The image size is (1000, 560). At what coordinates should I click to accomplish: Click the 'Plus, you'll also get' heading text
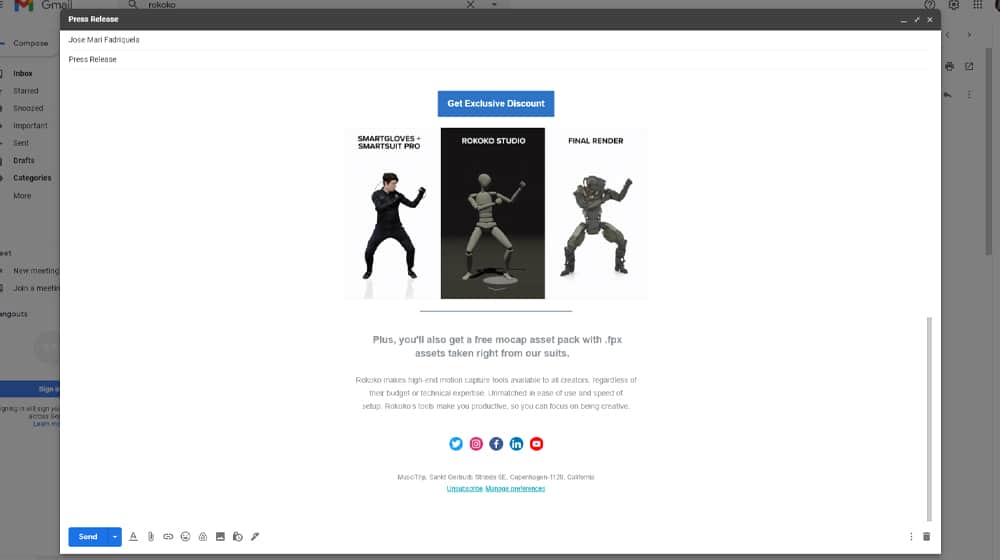497,346
